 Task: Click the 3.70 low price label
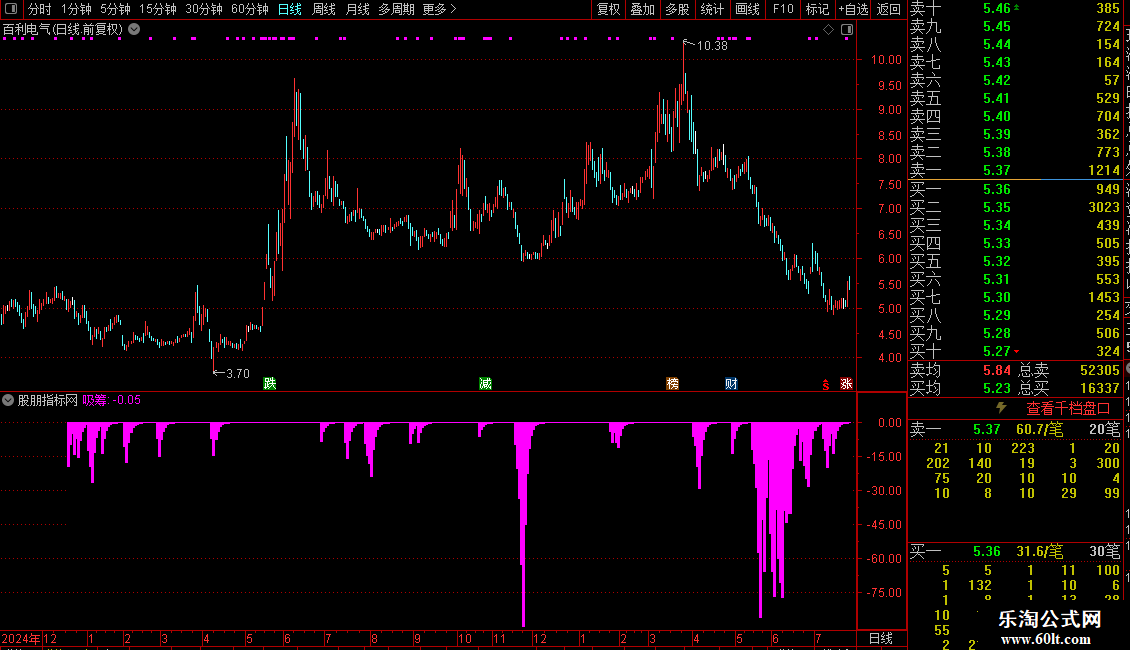click(x=238, y=373)
